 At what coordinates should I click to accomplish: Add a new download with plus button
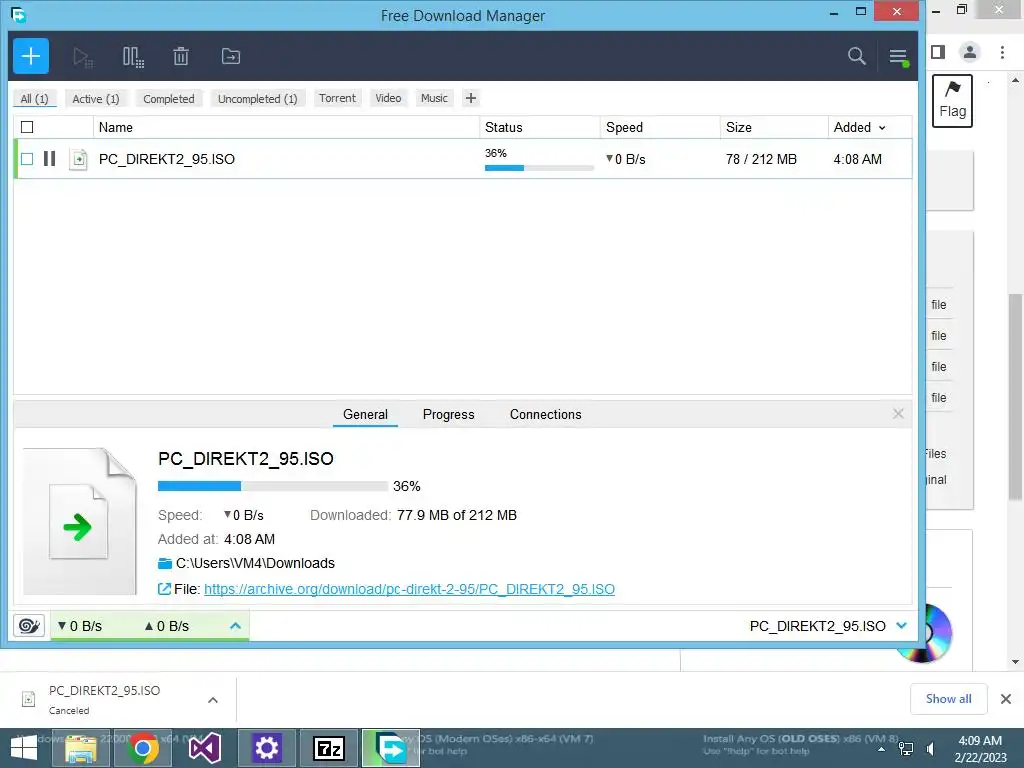point(31,56)
